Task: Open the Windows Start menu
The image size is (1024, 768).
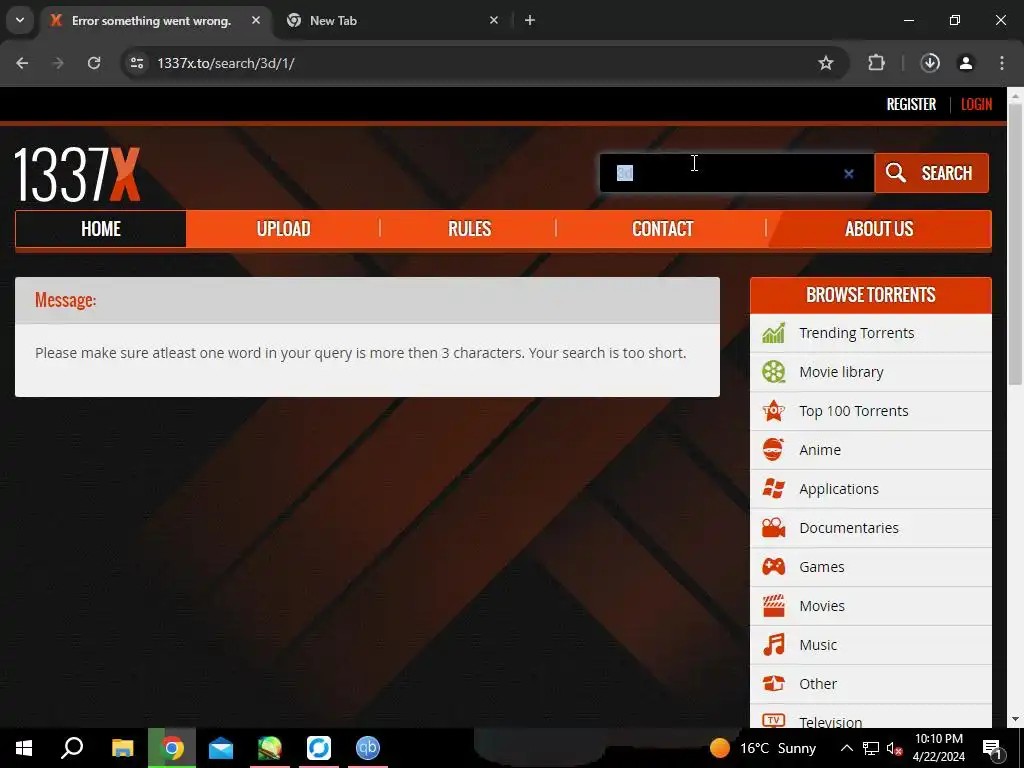Action: pyautogui.click(x=24, y=748)
